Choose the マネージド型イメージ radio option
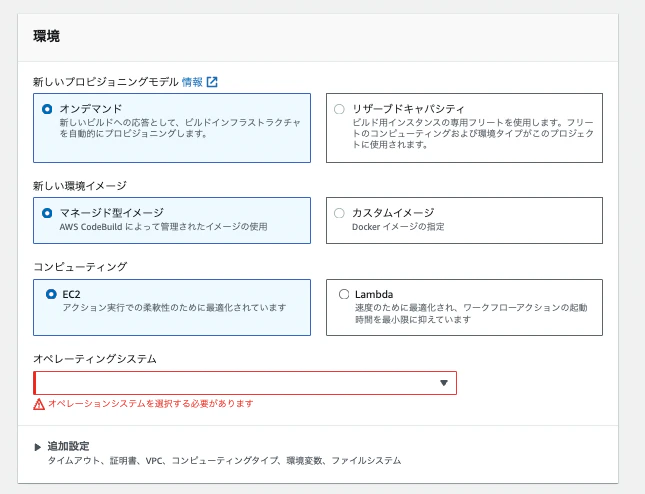The height and width of the screenshot is (494, 645). (x=47, y=213)
